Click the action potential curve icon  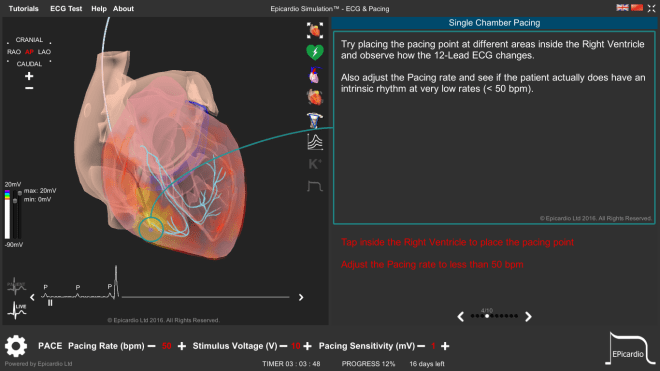tap(315, 186)
